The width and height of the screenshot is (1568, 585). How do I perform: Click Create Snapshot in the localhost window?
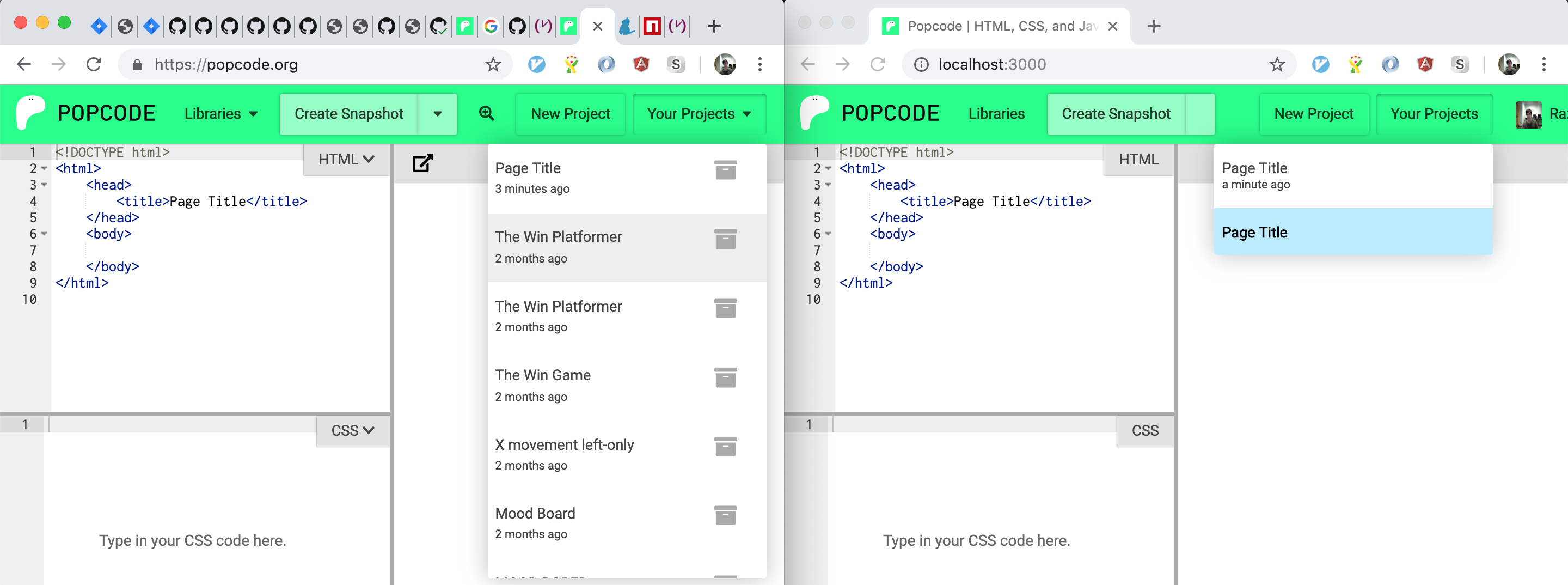(1116, 114)
